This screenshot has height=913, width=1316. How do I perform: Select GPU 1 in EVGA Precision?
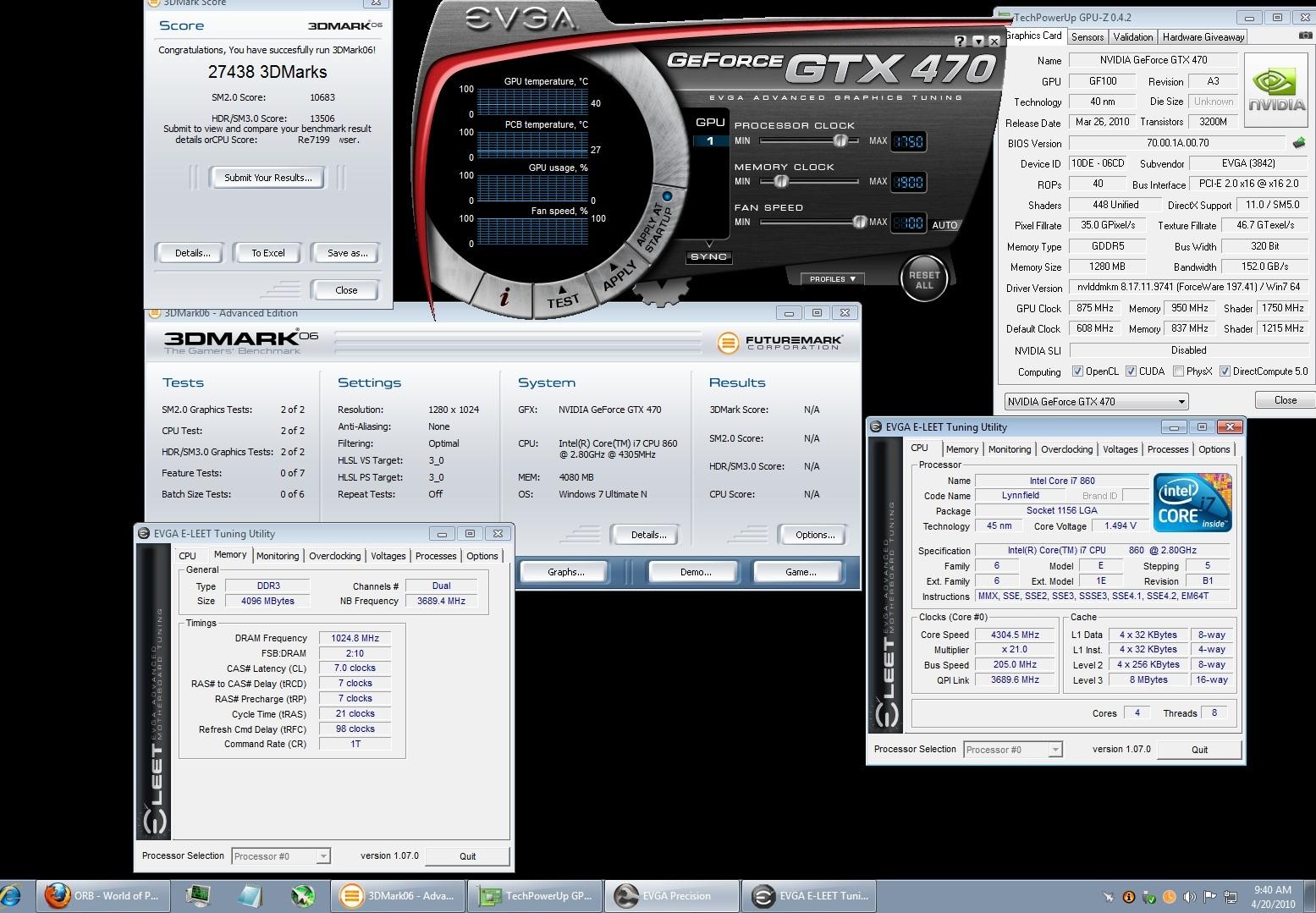710,140
